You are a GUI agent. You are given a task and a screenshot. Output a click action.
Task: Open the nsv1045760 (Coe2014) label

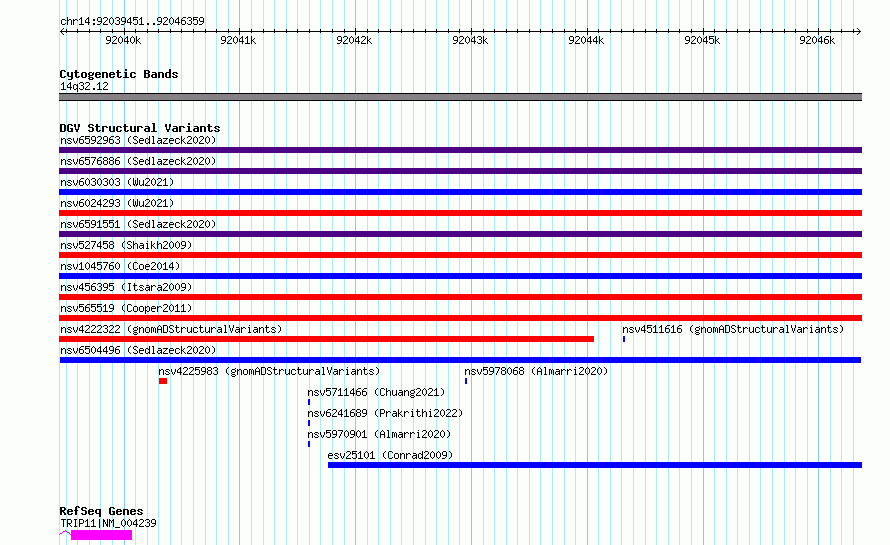click(x=120, y=266)
